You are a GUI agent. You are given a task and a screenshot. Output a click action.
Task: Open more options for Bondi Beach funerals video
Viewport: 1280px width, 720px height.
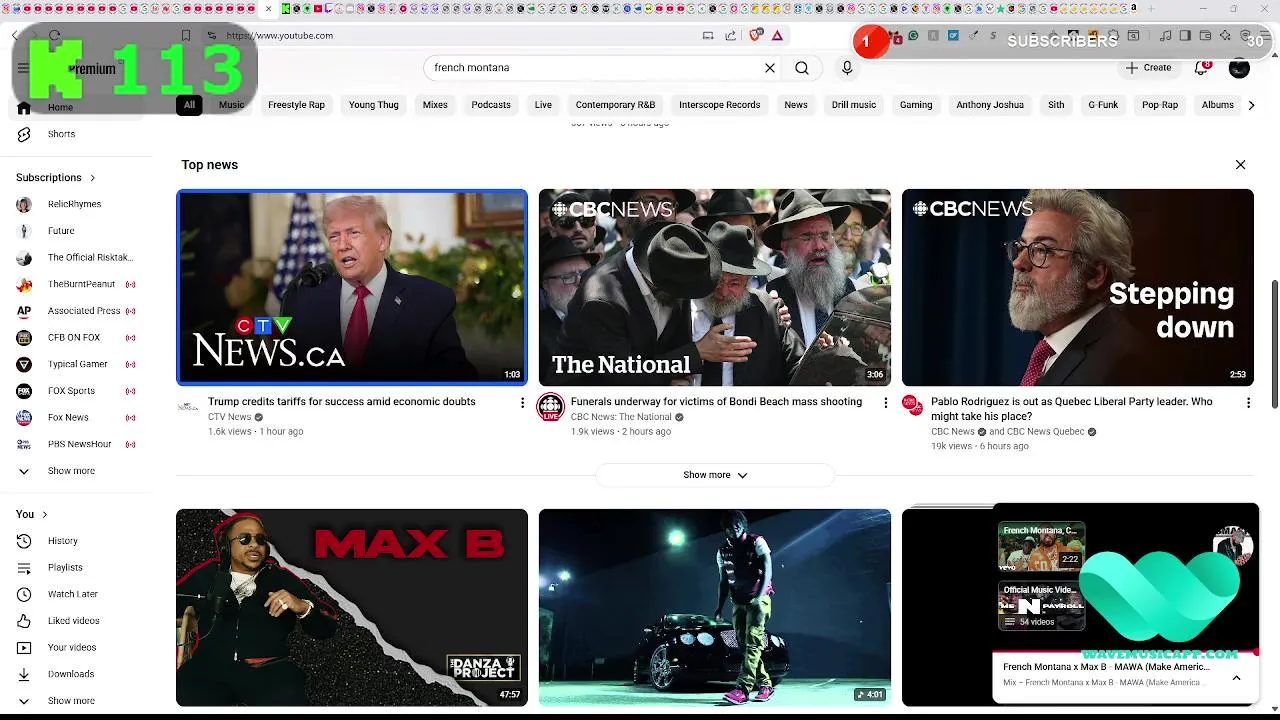point(885,402)
